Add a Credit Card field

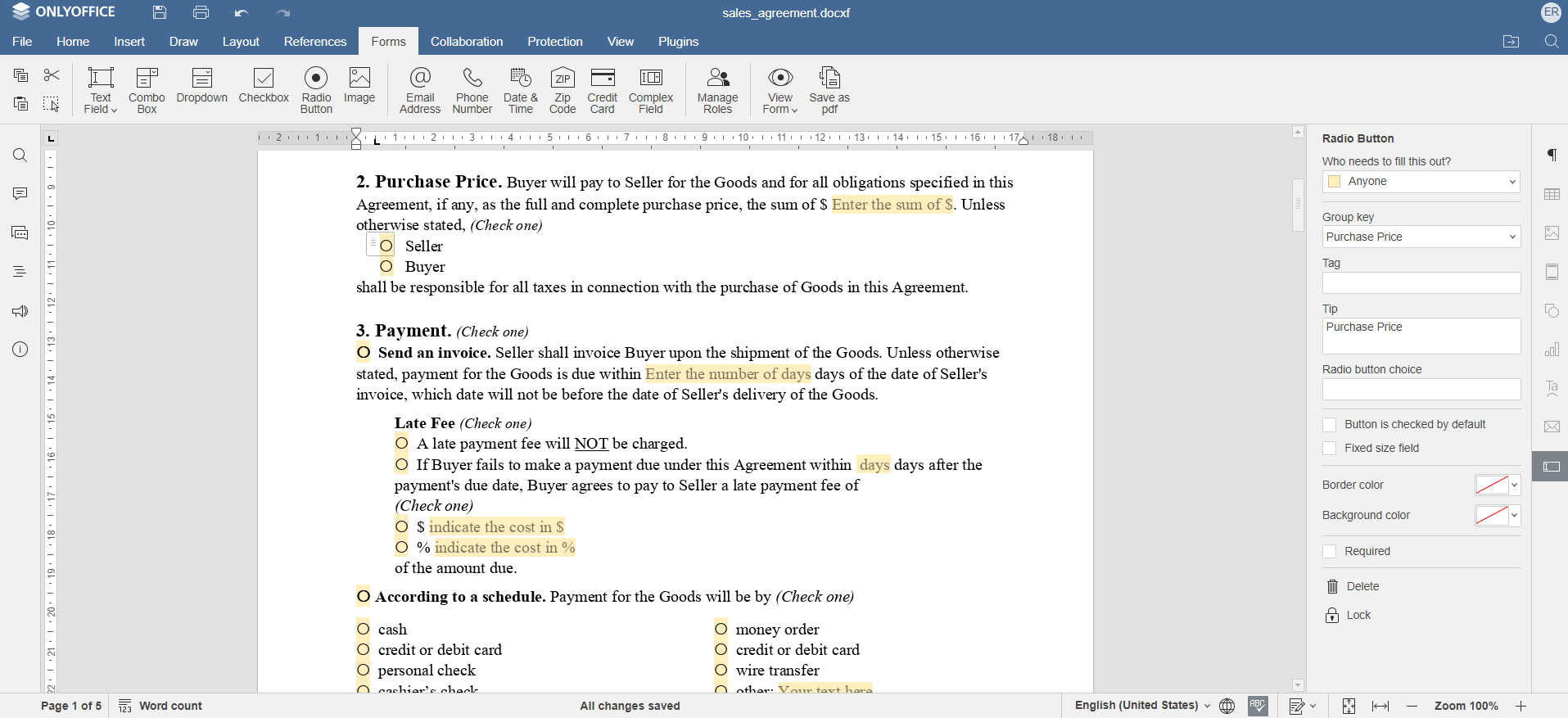click(x=602, y=89)
